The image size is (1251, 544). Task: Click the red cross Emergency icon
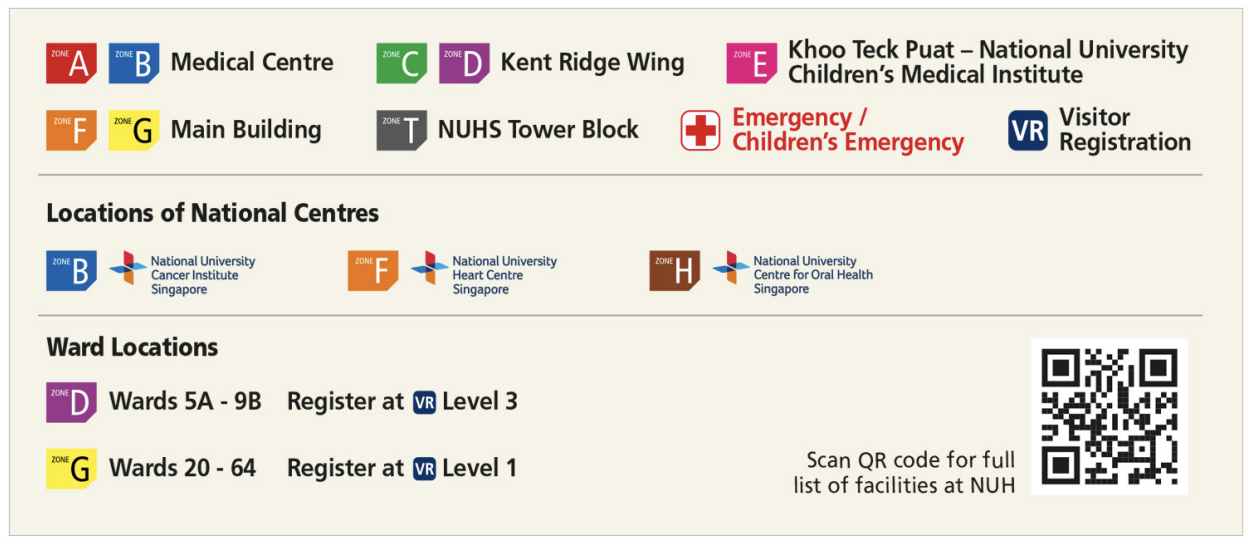click(x=701, y=131)
